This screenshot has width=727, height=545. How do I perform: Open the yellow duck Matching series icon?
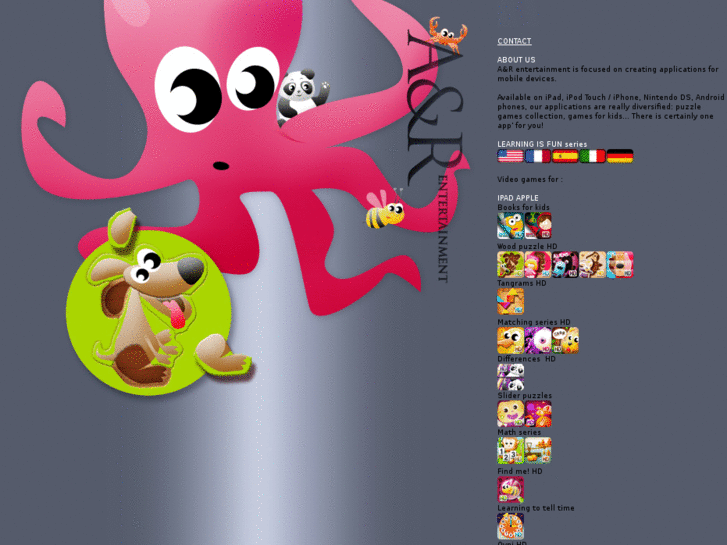pos(510,340)
